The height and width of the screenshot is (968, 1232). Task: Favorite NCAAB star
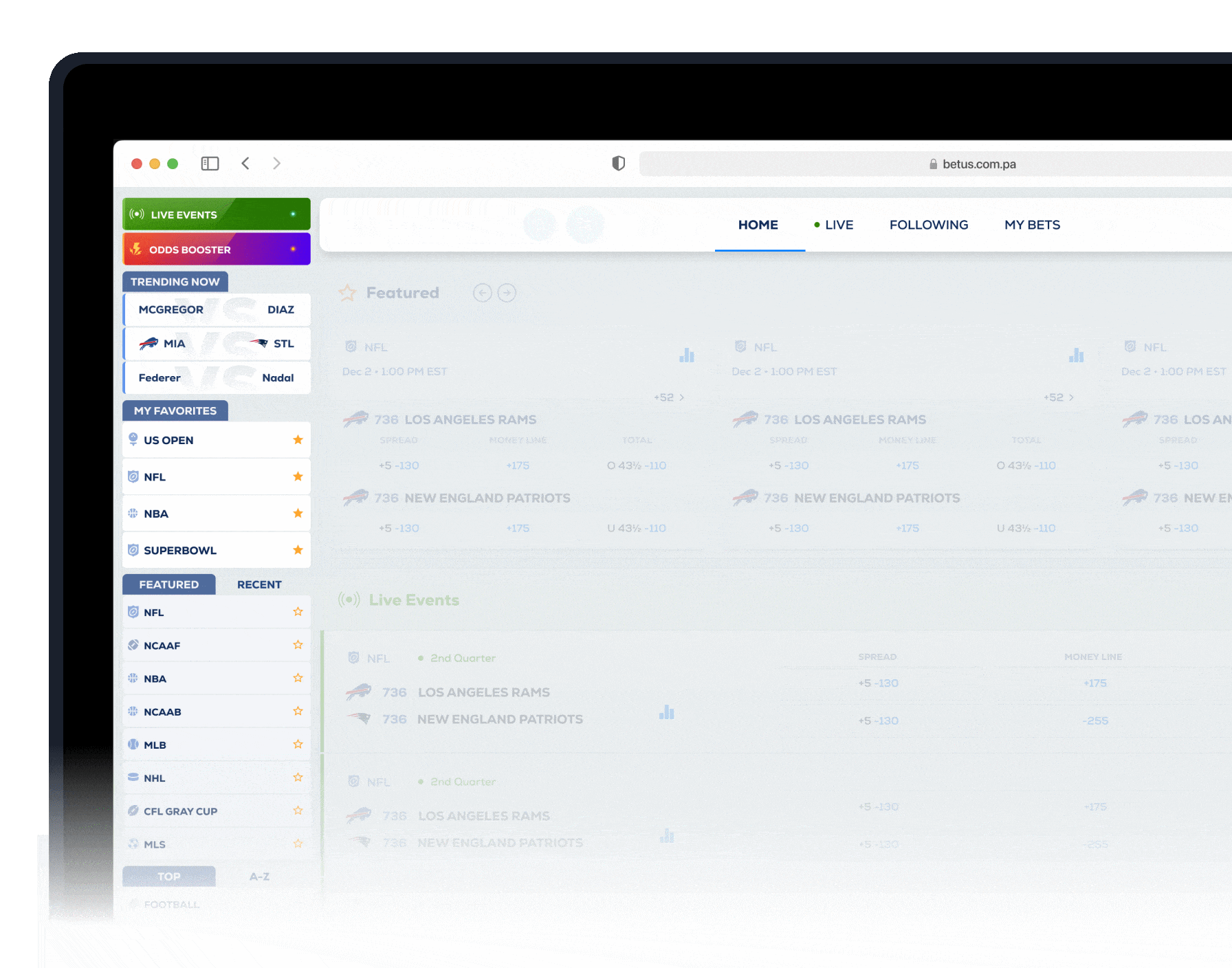[x=298, y=711]
